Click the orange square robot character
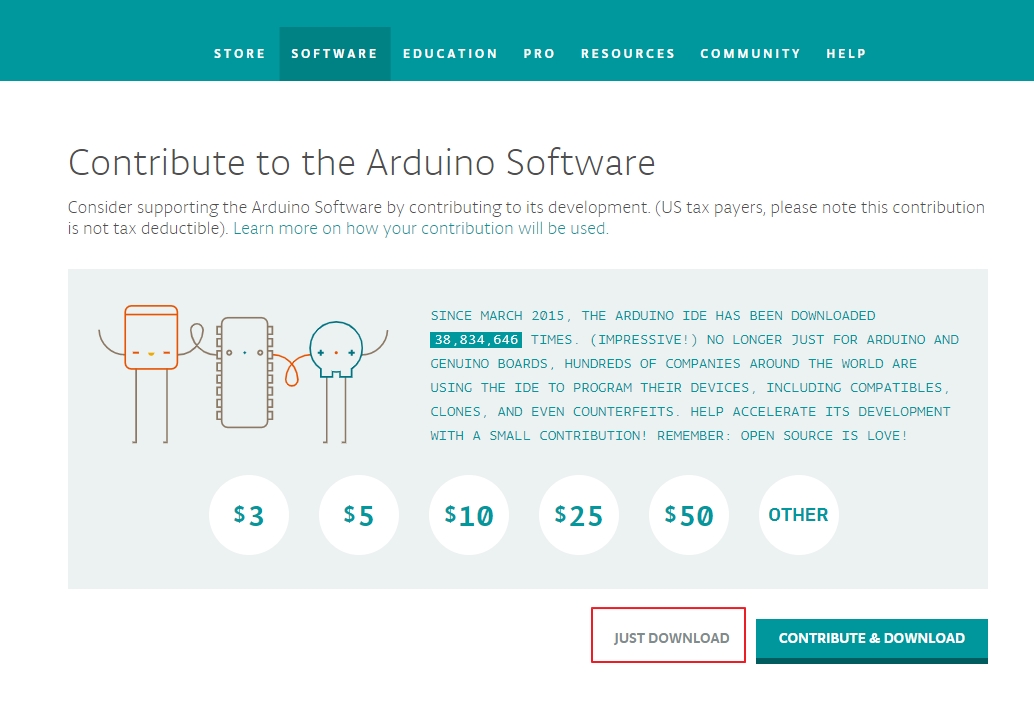The height and width of the screenshot is (717, 1034). pos(151,373)
